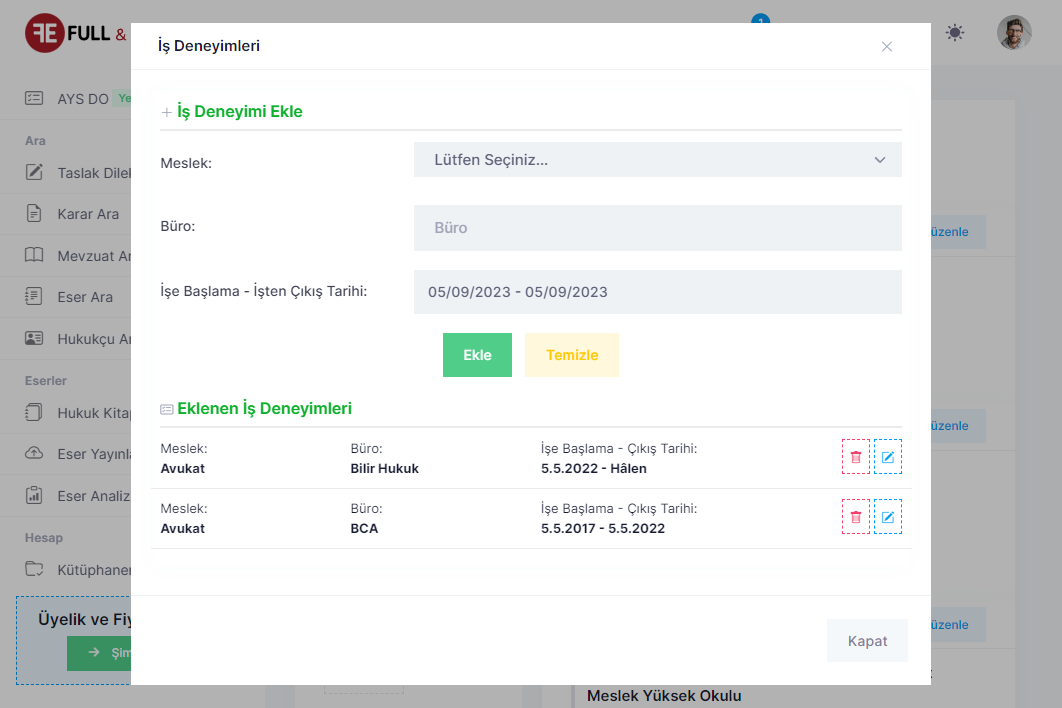The image size is (1062, 708).
Task: Click the Kapat button
Action: click(x=866, y=641)
